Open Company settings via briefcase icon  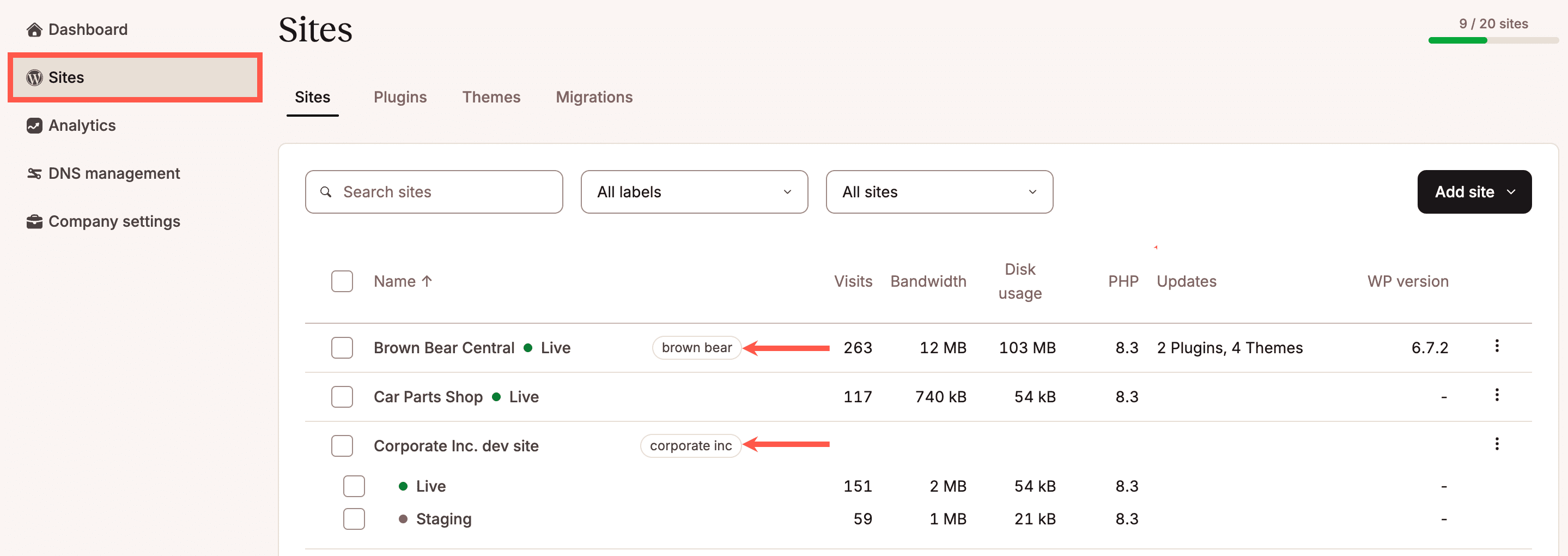(x=35, y=221)
